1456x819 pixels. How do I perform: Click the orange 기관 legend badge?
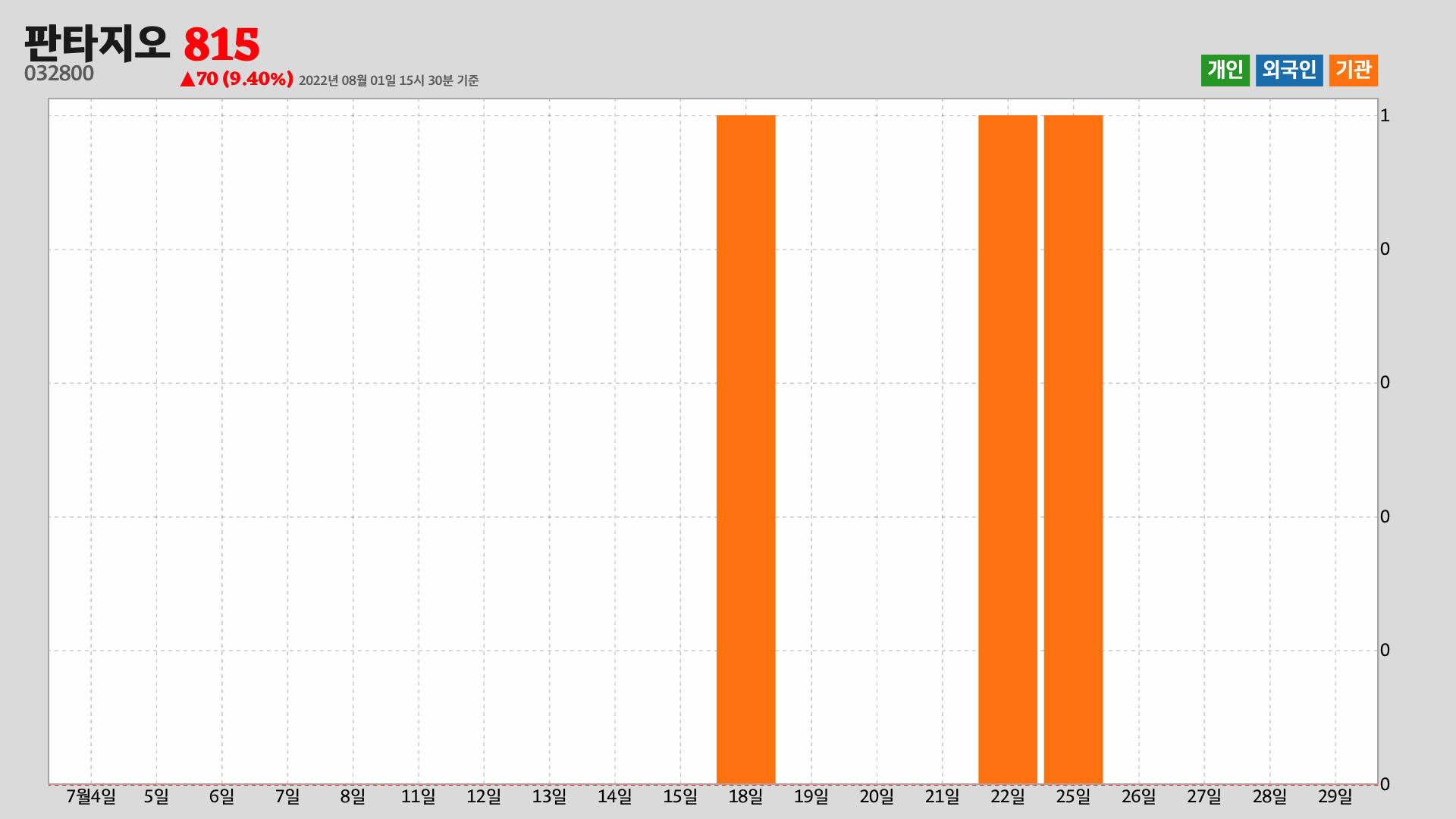point(1353,71)
